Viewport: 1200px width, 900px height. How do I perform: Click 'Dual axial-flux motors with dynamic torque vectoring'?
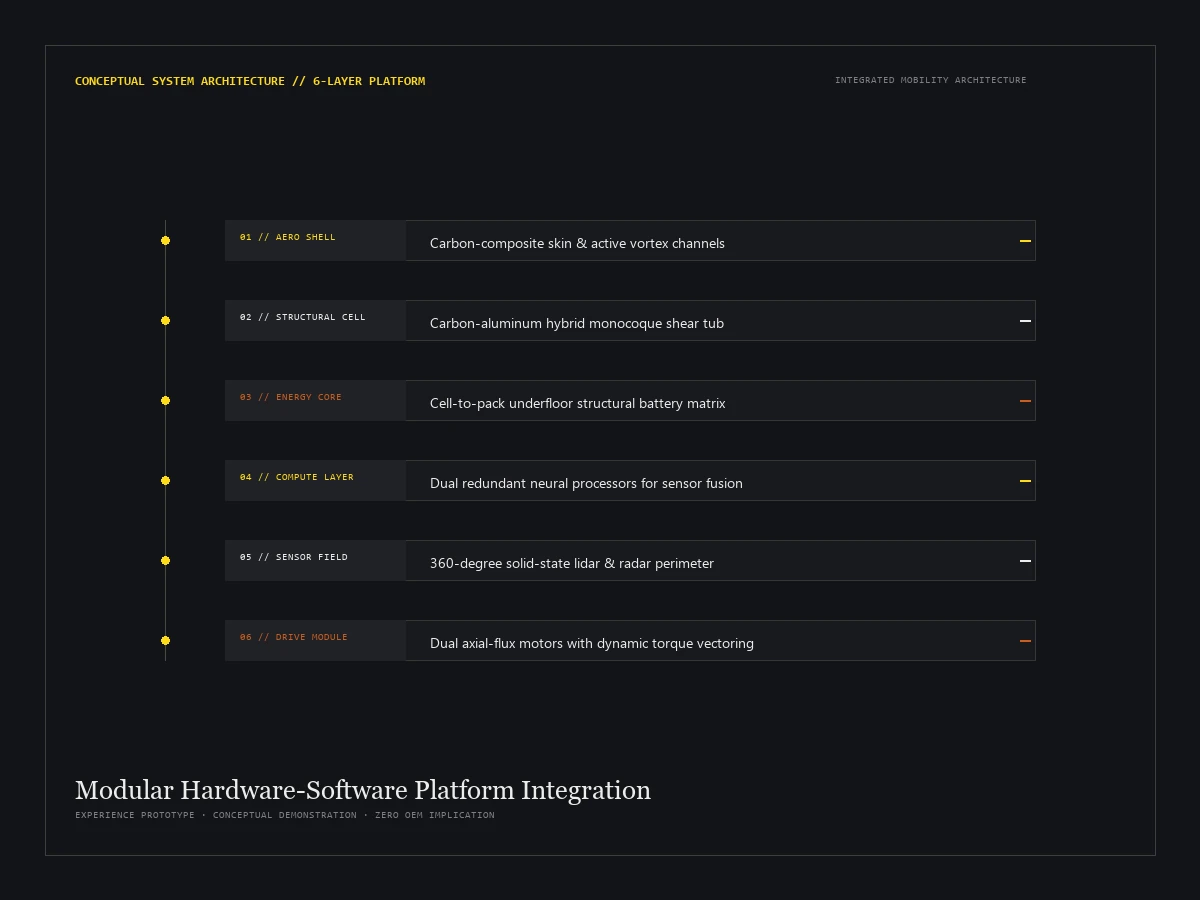tap(592, 643)
